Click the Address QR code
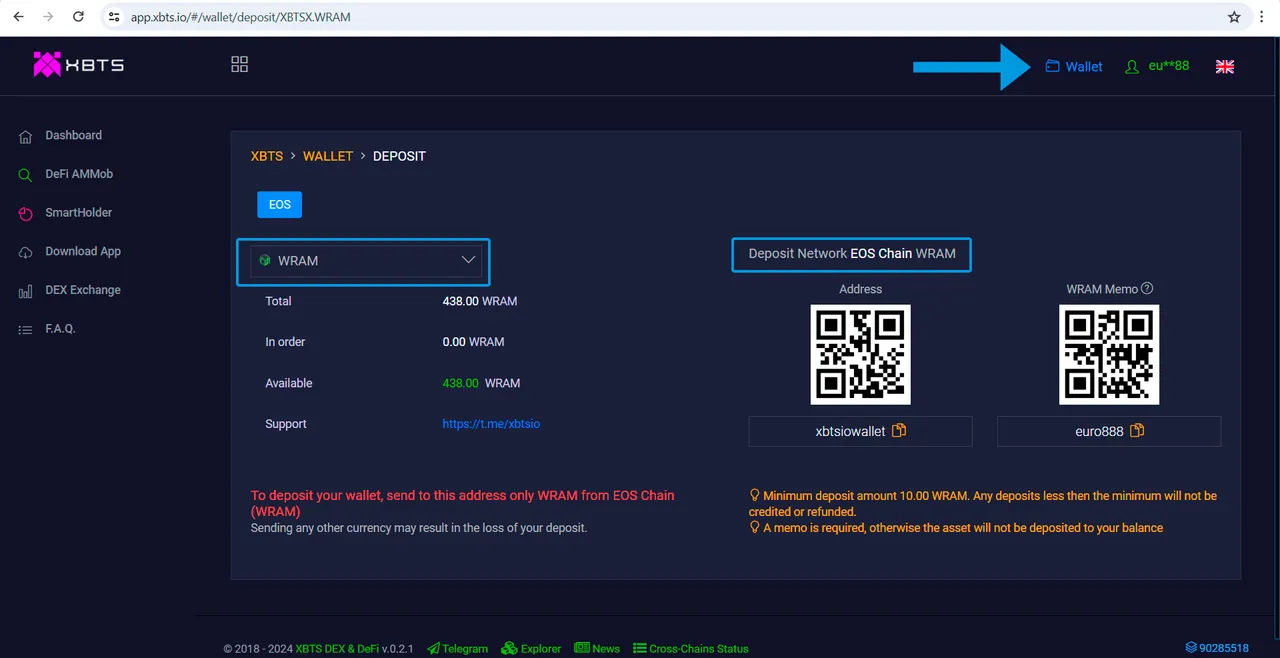Viewport: 1280px width, 658px height. (860, 354)
